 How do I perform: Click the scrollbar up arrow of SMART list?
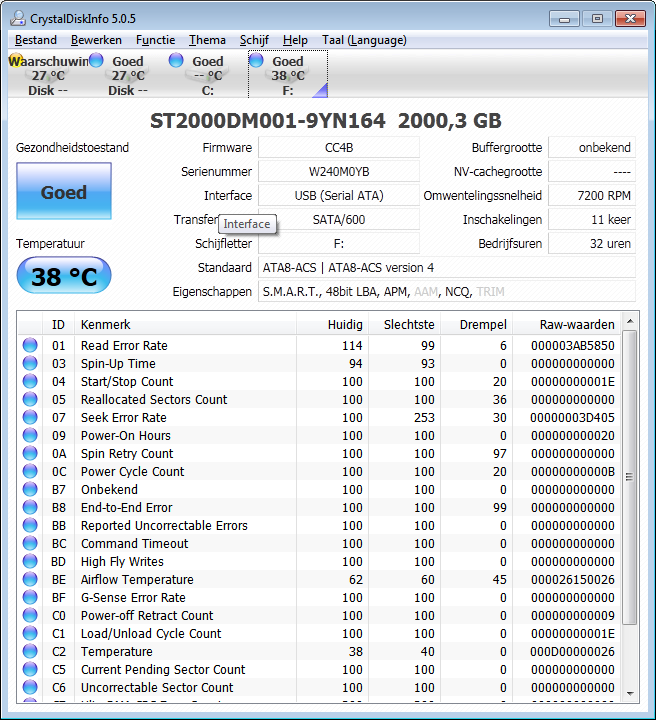click(630, 321)
